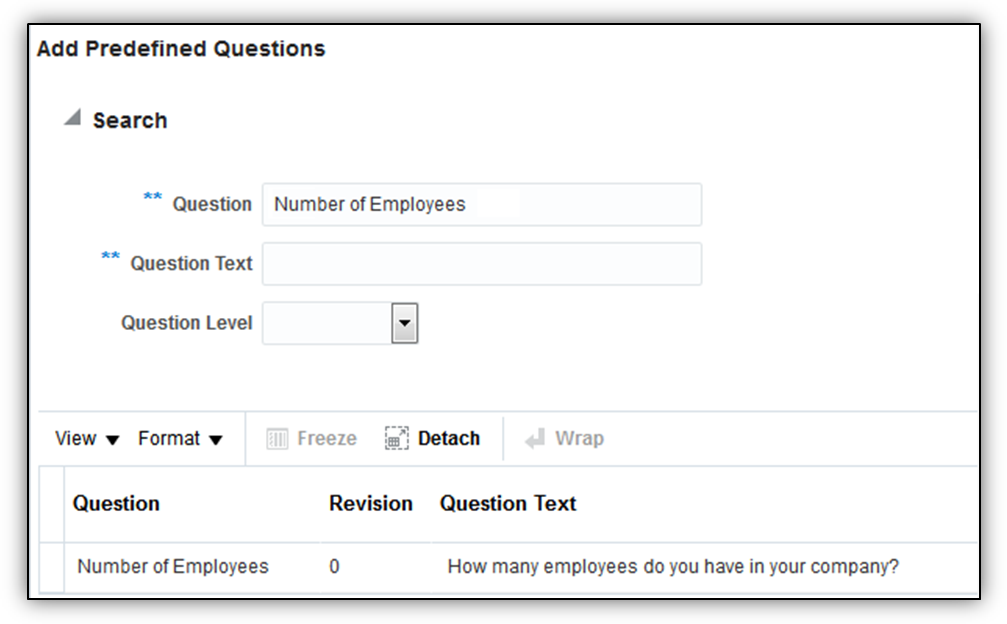Collapse the Search section triangle

[72, 118]
